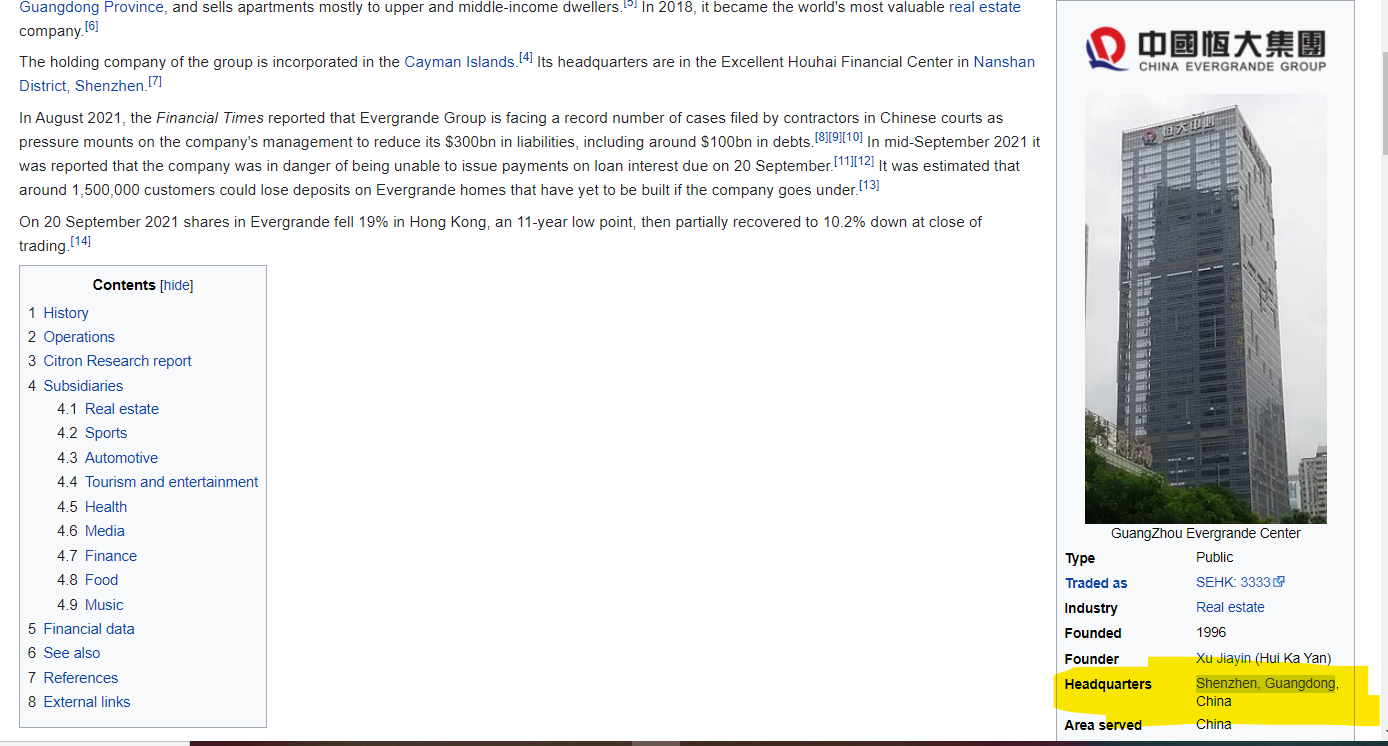The height and width of the screenshot is (746, 1388).
Task: Open citation [7] after District, Shenzhen
Action: click(155, 81)
